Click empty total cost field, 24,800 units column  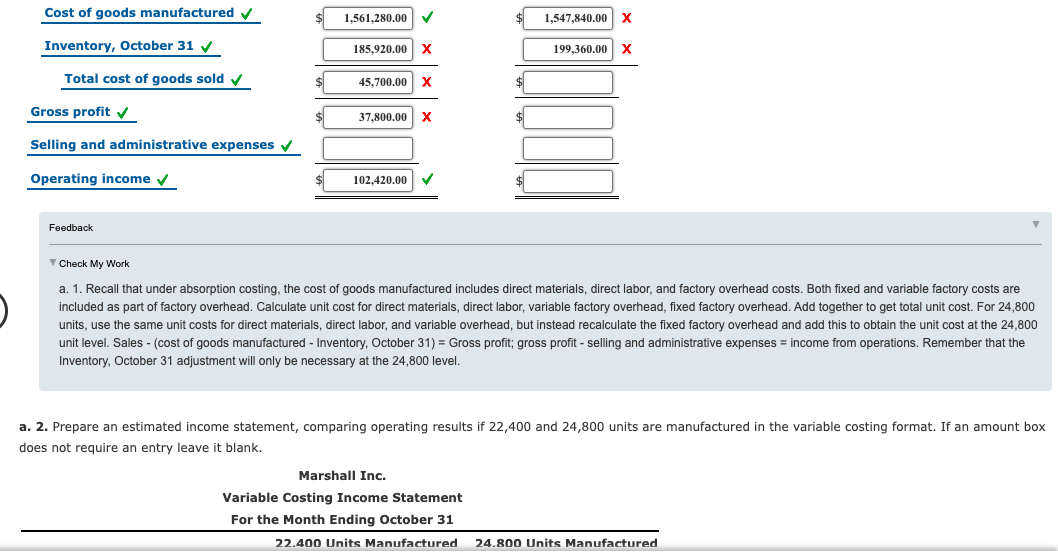(567, 82)
